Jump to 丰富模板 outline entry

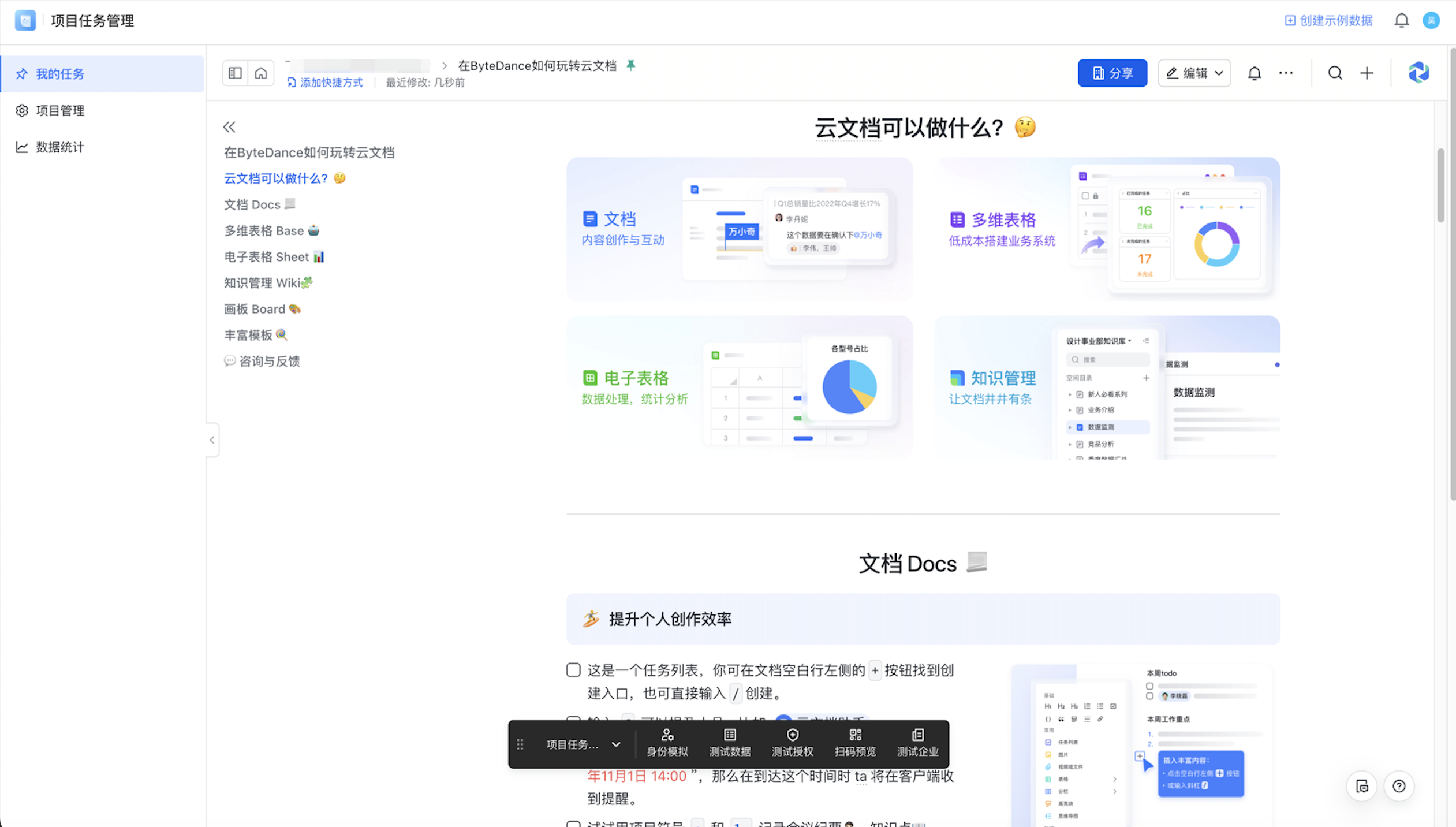pyautogui.click(x=256, y=335)
